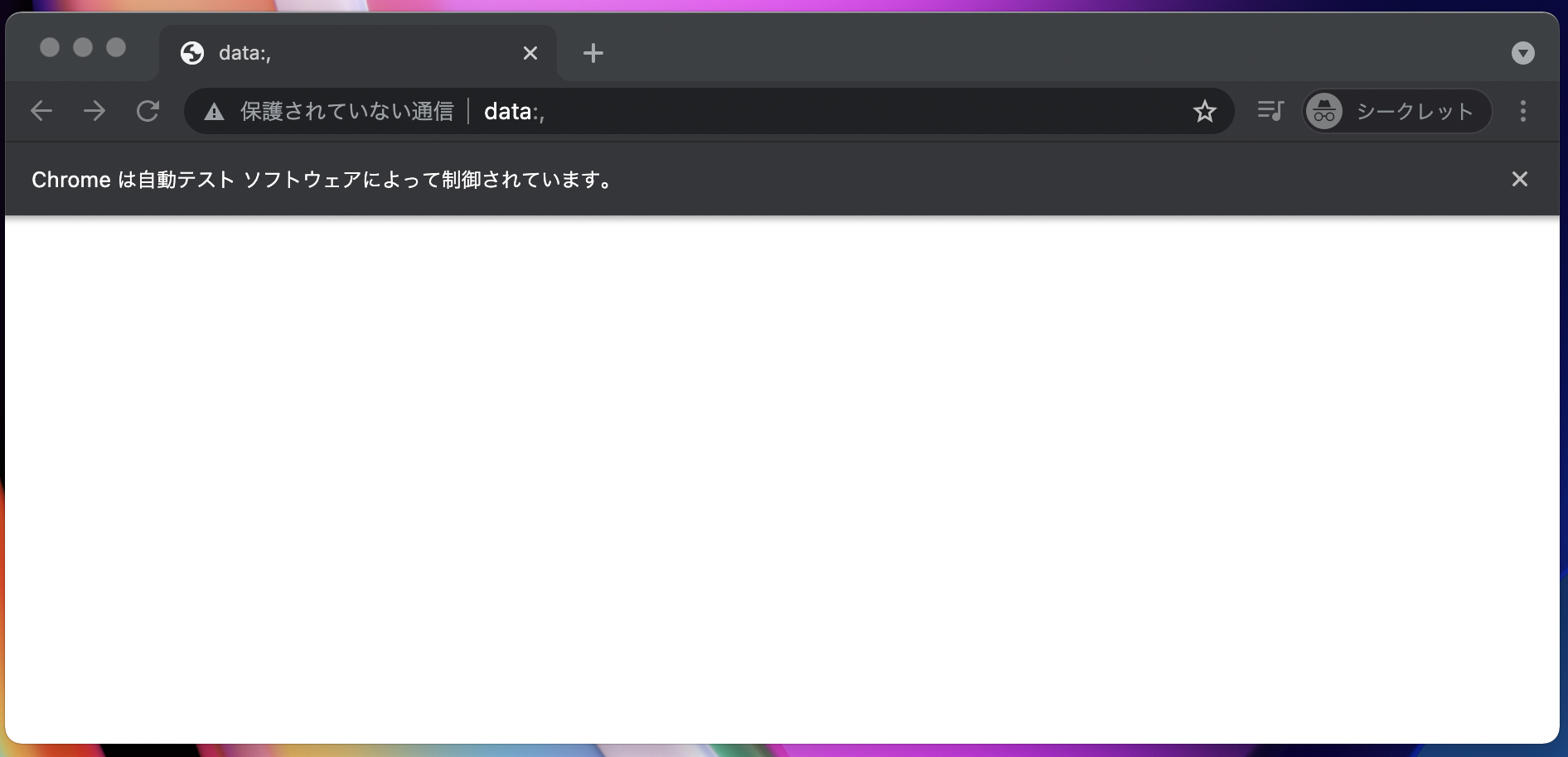
Task: Click the incognito シークレット profile button
Action: point(1397,111)
